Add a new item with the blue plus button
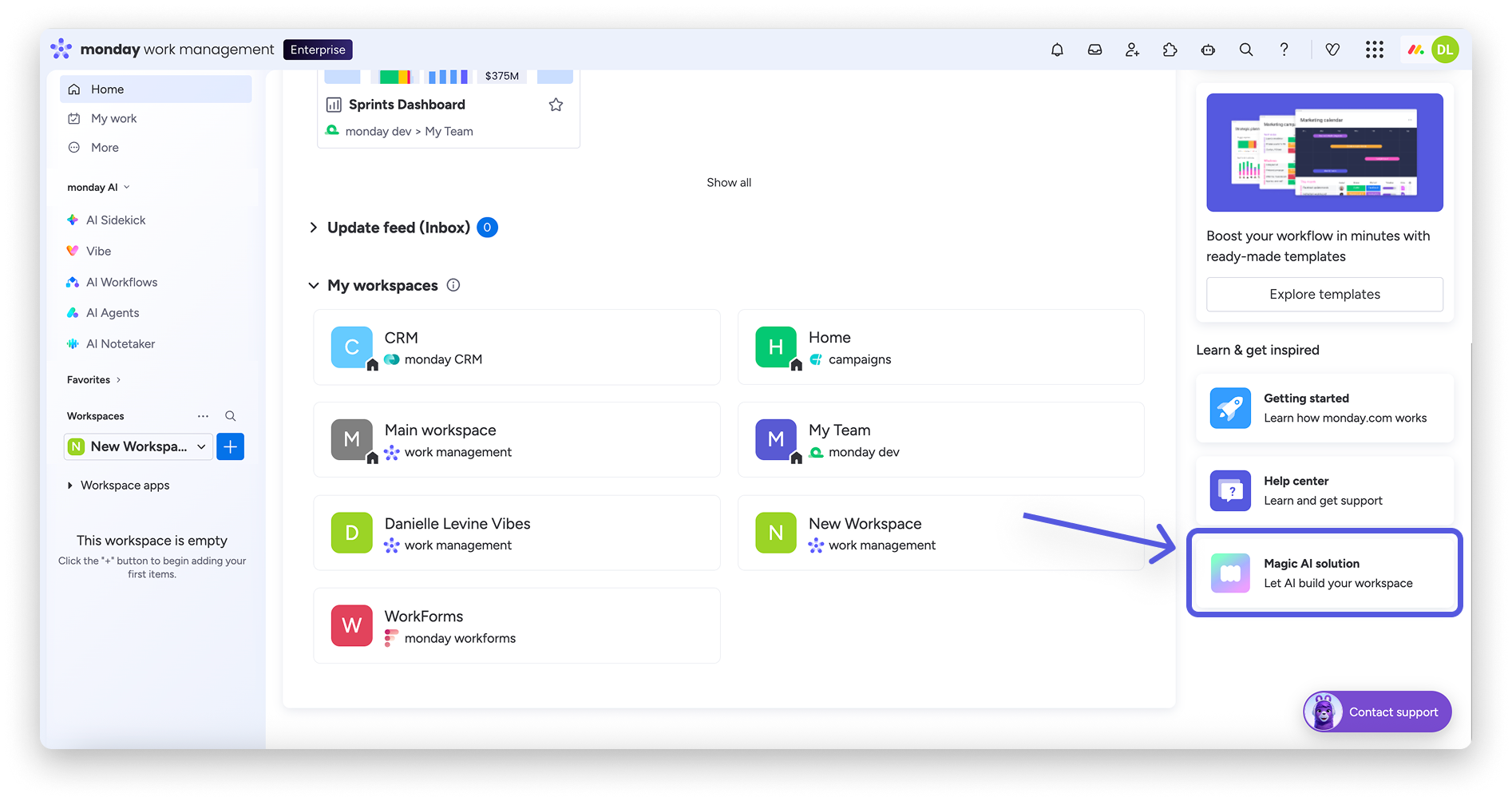This screenshot has width=1512, height=801. (230, 446)
